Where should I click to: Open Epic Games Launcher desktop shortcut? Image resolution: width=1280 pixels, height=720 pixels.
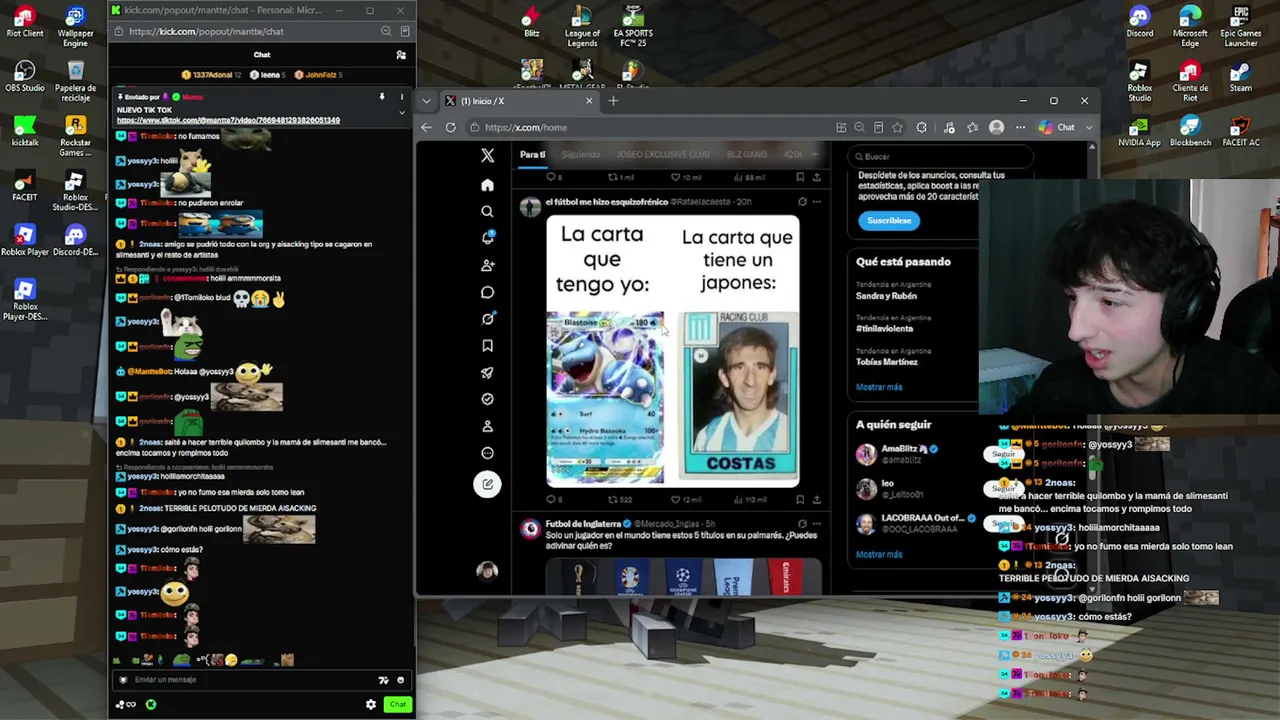[1240, 27]
